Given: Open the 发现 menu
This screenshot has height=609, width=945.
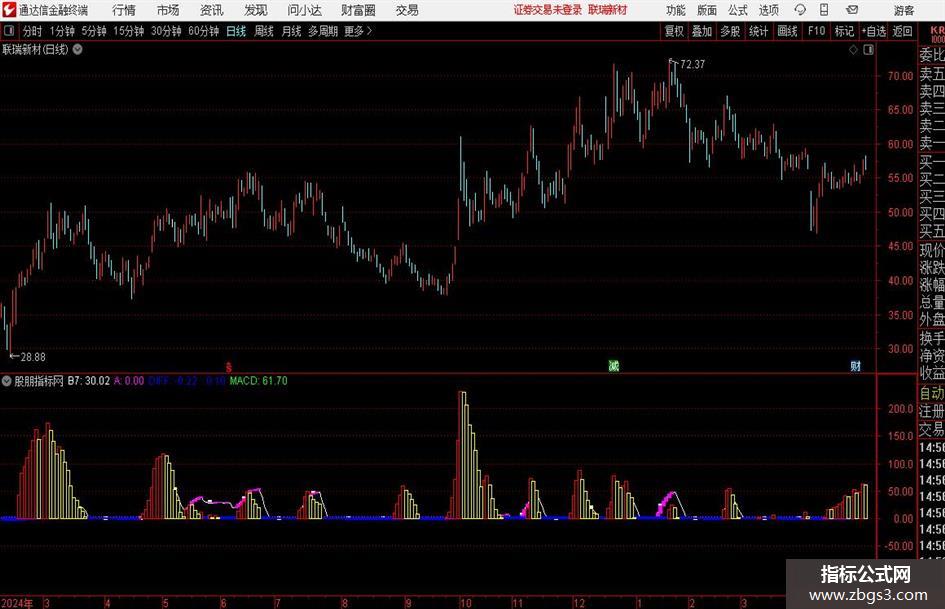Looking at the screenshot, I should pos(256,10).
